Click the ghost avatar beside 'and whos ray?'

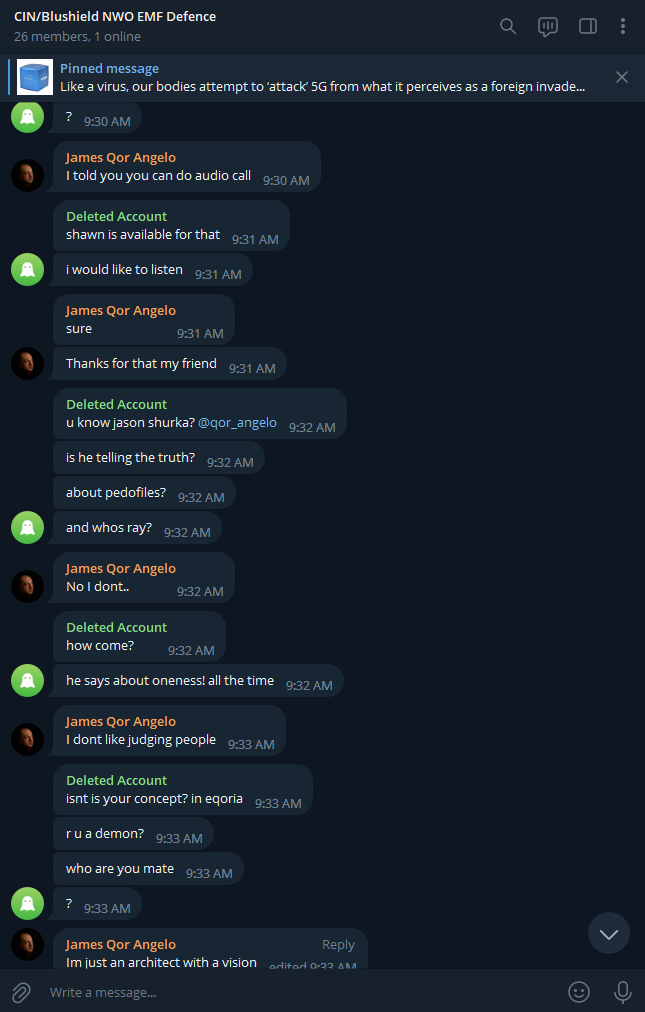tap(28, 527)
